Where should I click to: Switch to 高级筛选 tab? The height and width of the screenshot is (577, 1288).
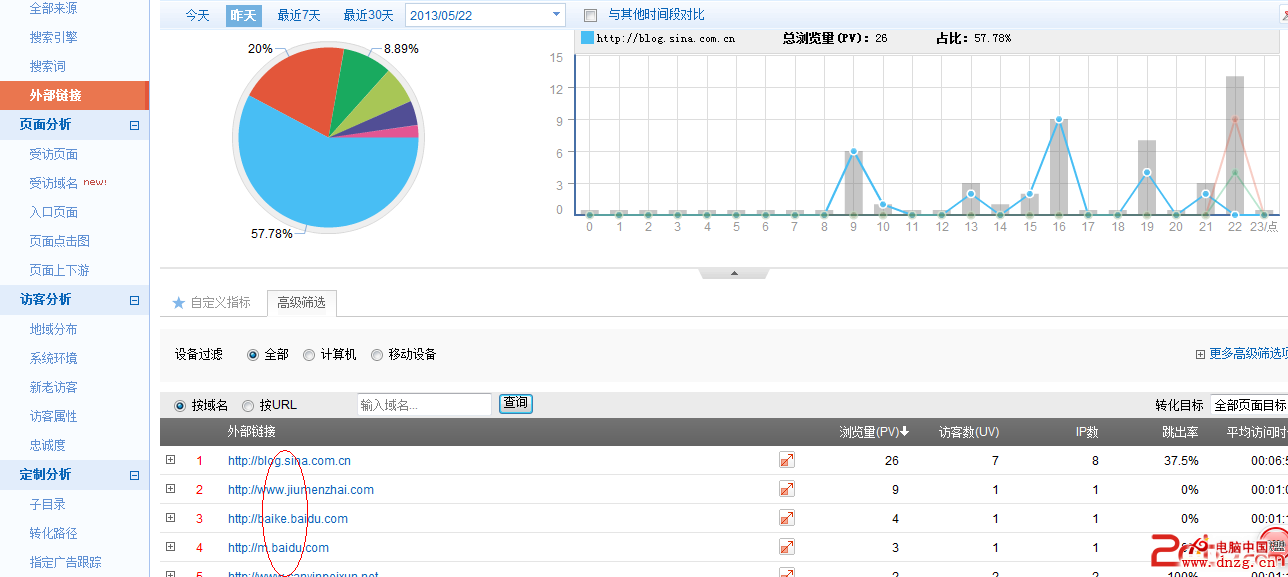pos(301,302)
